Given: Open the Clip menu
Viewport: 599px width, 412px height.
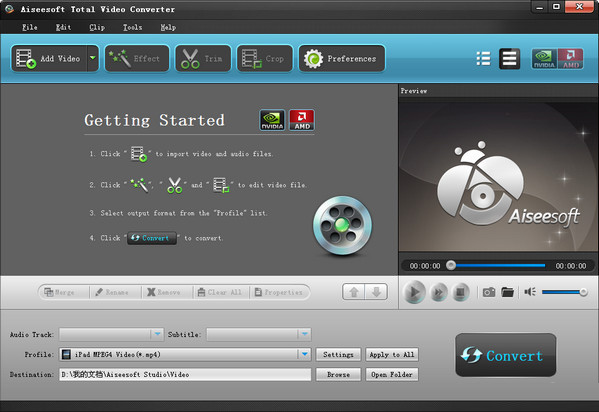Looking at the screenshot, I should pos(97,27).
